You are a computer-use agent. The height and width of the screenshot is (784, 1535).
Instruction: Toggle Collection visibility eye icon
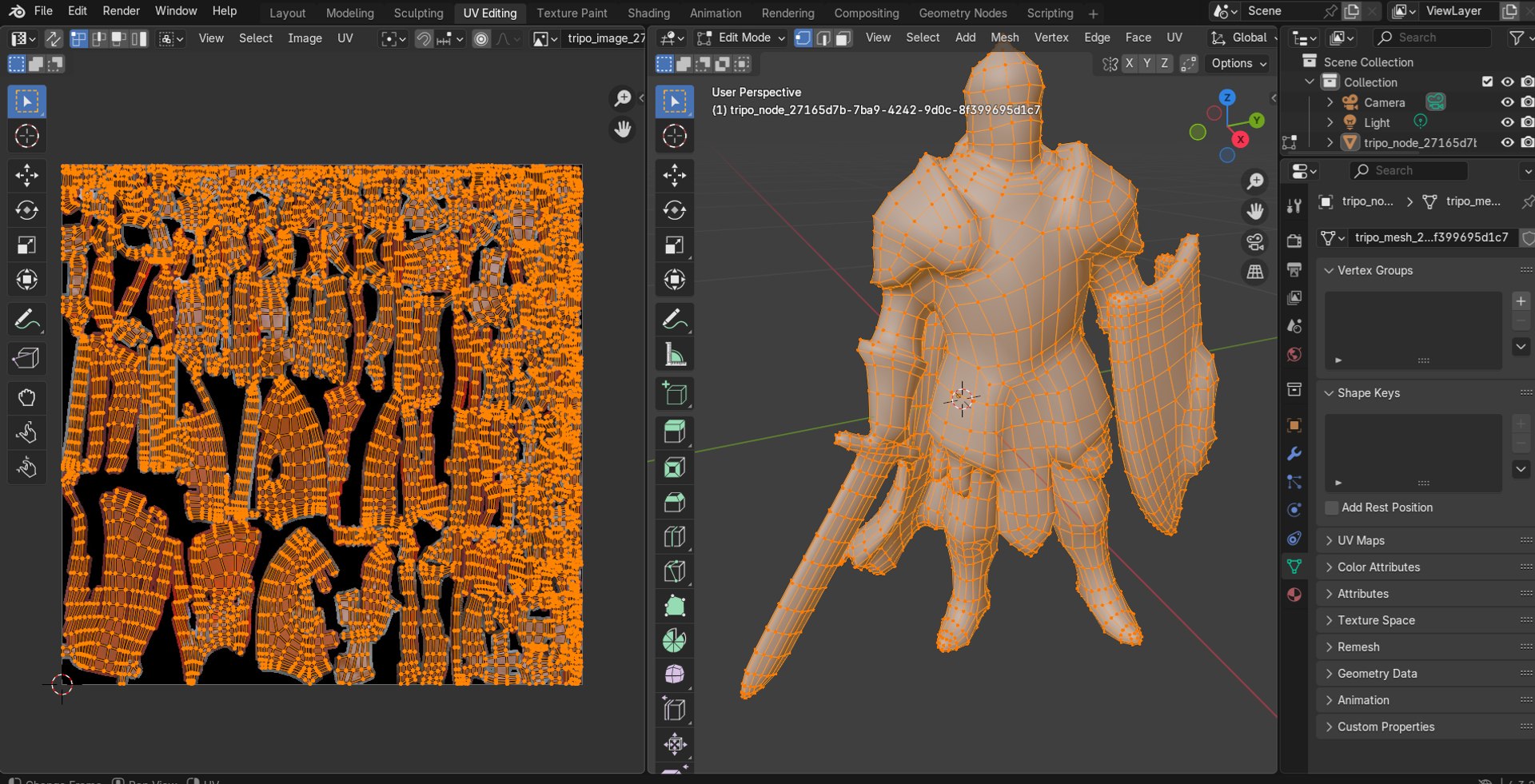pyautogui.click(x=1507, y=82)
